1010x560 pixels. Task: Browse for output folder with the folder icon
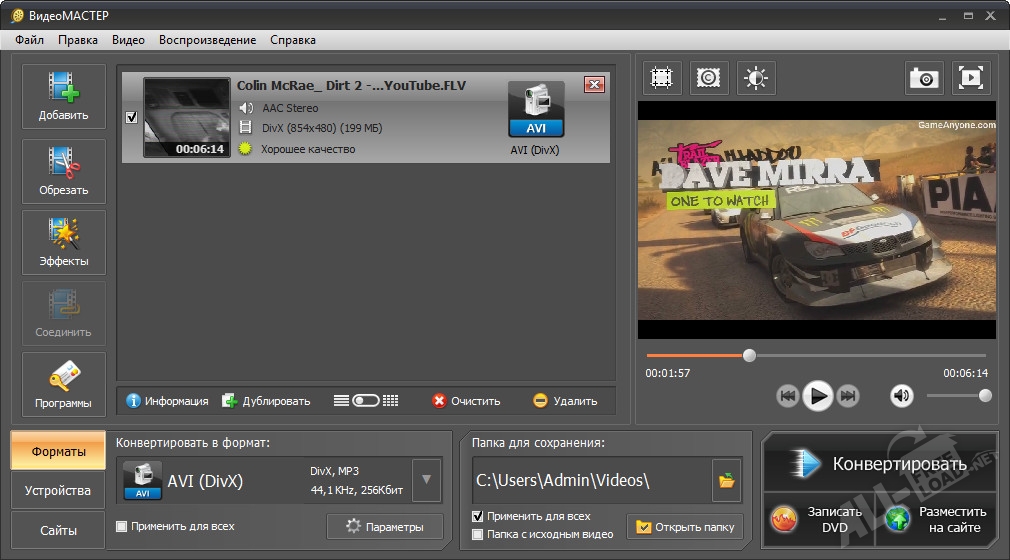pyautogui.click(x=726, y=481)
